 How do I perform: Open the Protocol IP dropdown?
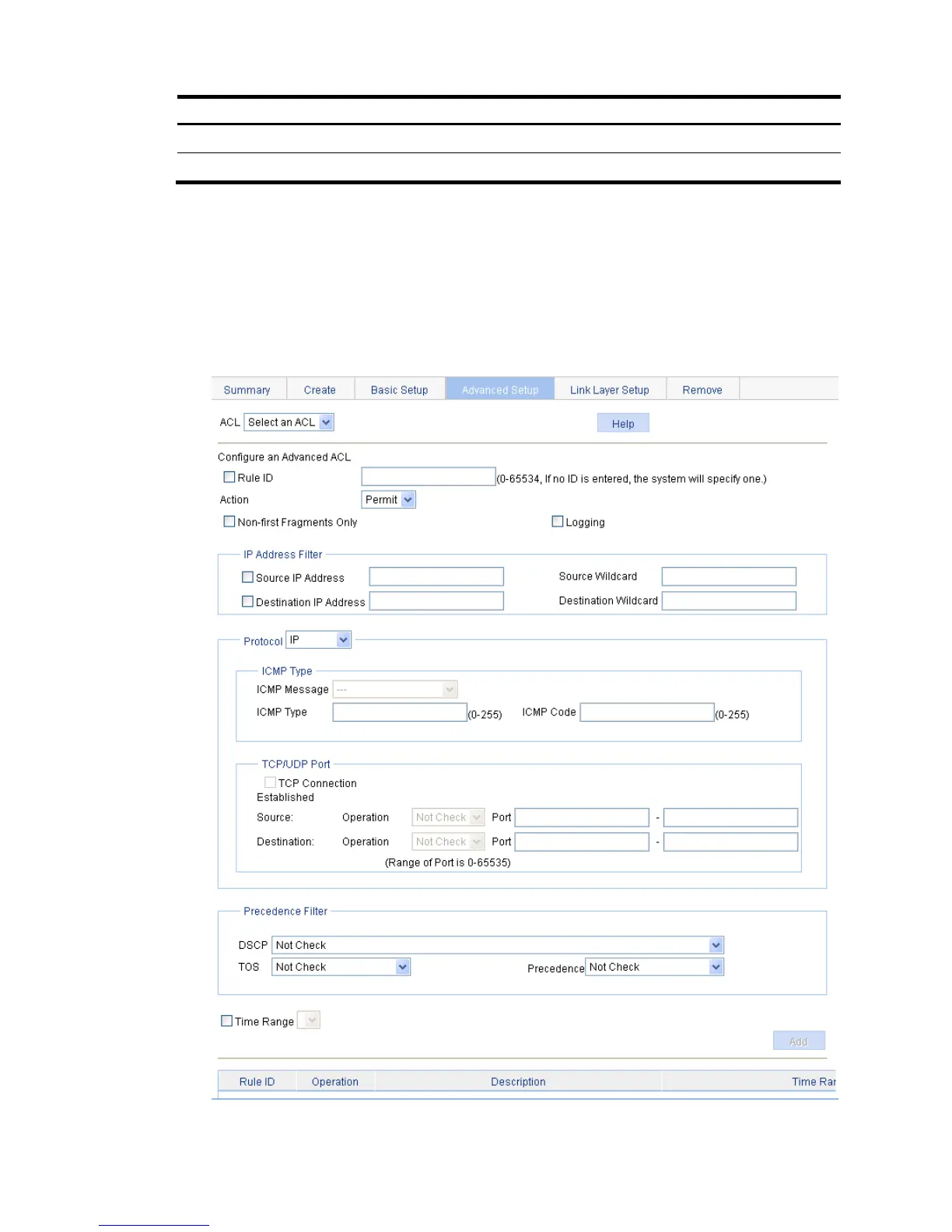pyautogui.click(x=319, y=639)
